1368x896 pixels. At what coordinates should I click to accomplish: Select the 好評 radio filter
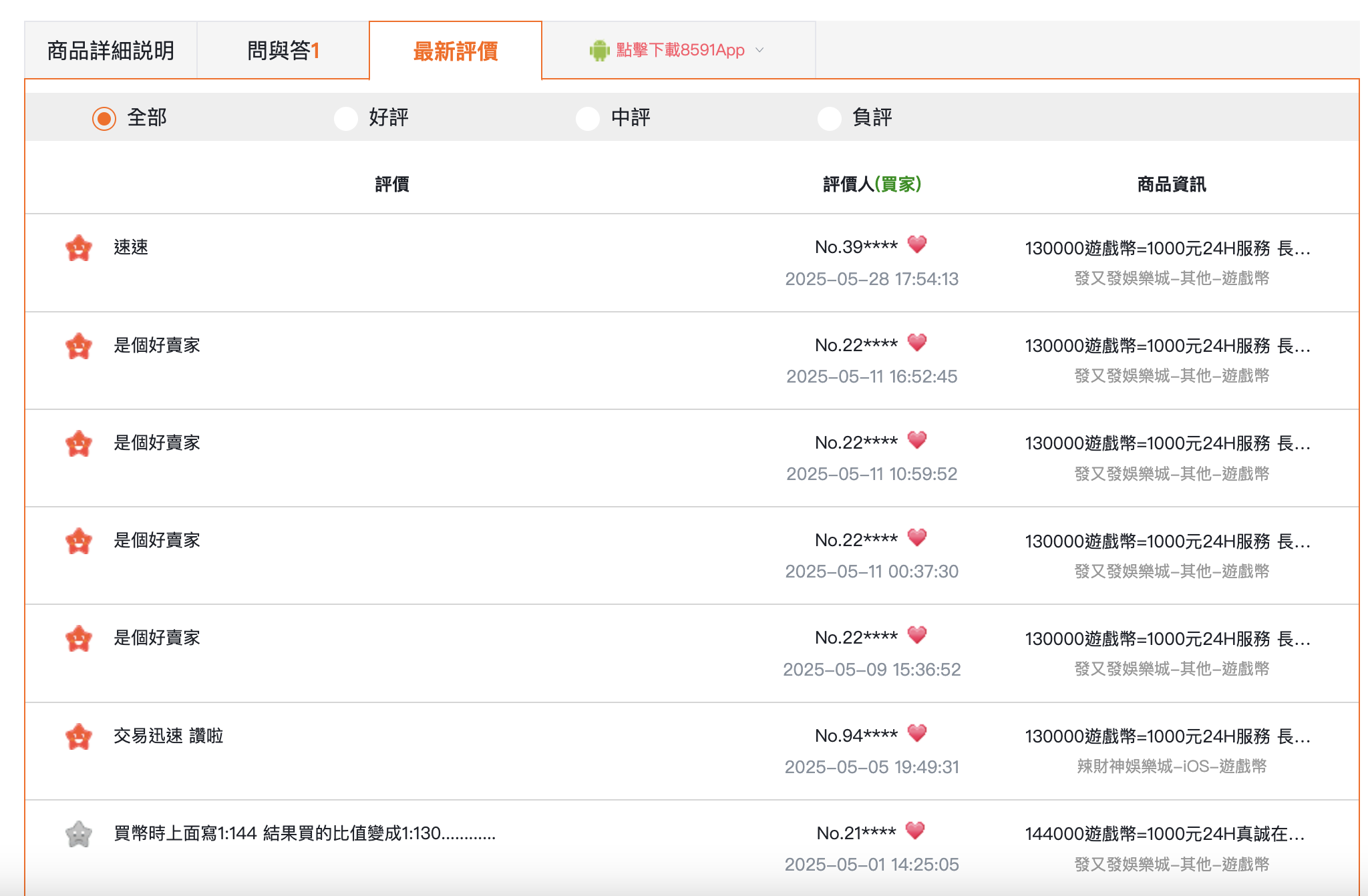pyautogui.click(x=346, y=118)
